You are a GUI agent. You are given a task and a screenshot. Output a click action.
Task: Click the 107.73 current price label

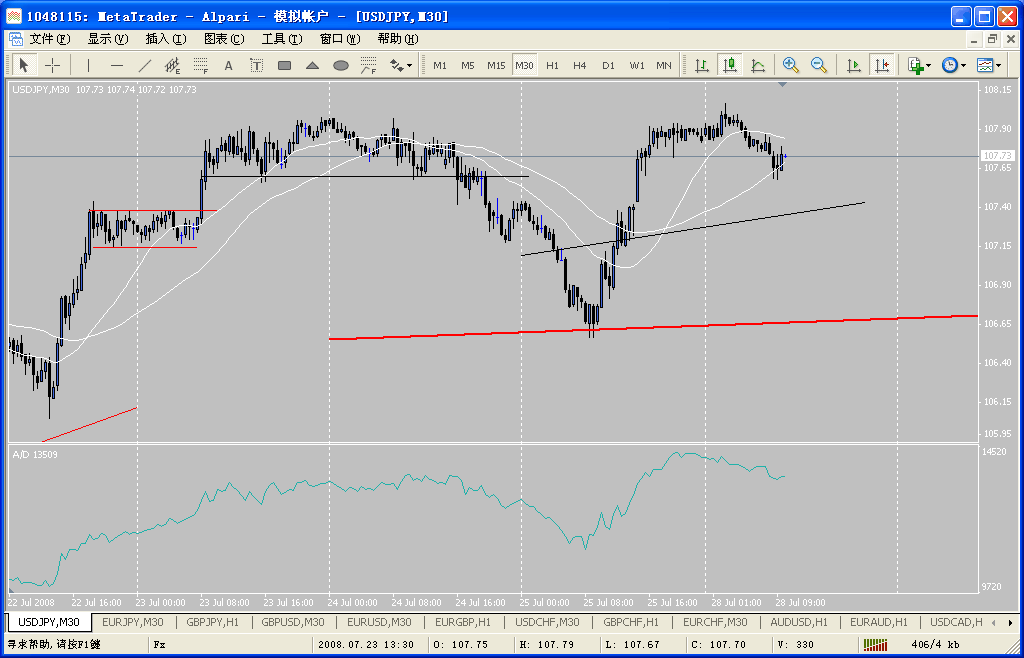tap(997, 155)
